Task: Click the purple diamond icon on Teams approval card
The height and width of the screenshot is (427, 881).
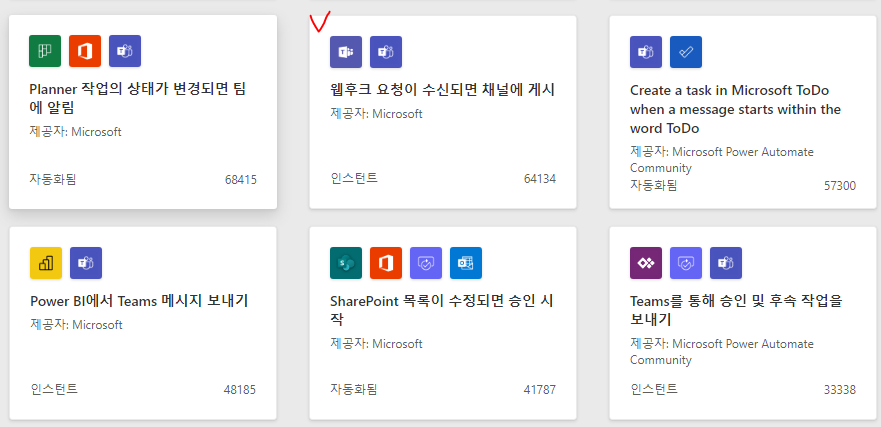Action: 646,263
